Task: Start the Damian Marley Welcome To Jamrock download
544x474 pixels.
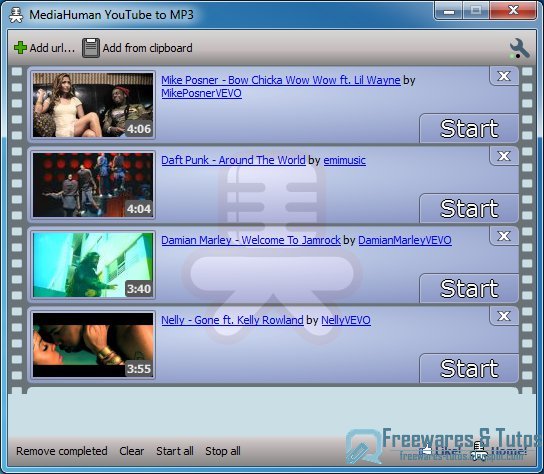Action: tap(469, 288)
